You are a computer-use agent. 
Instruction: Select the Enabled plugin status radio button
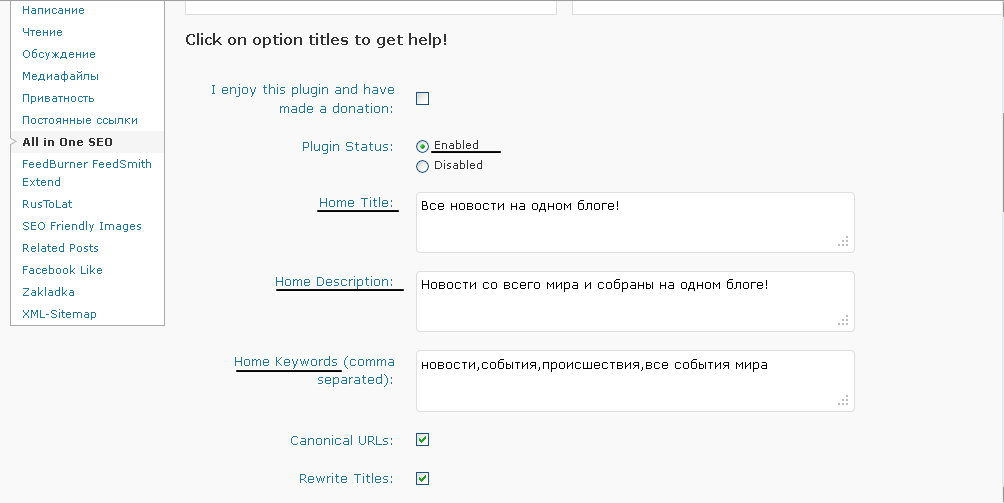tap(423, 147)
